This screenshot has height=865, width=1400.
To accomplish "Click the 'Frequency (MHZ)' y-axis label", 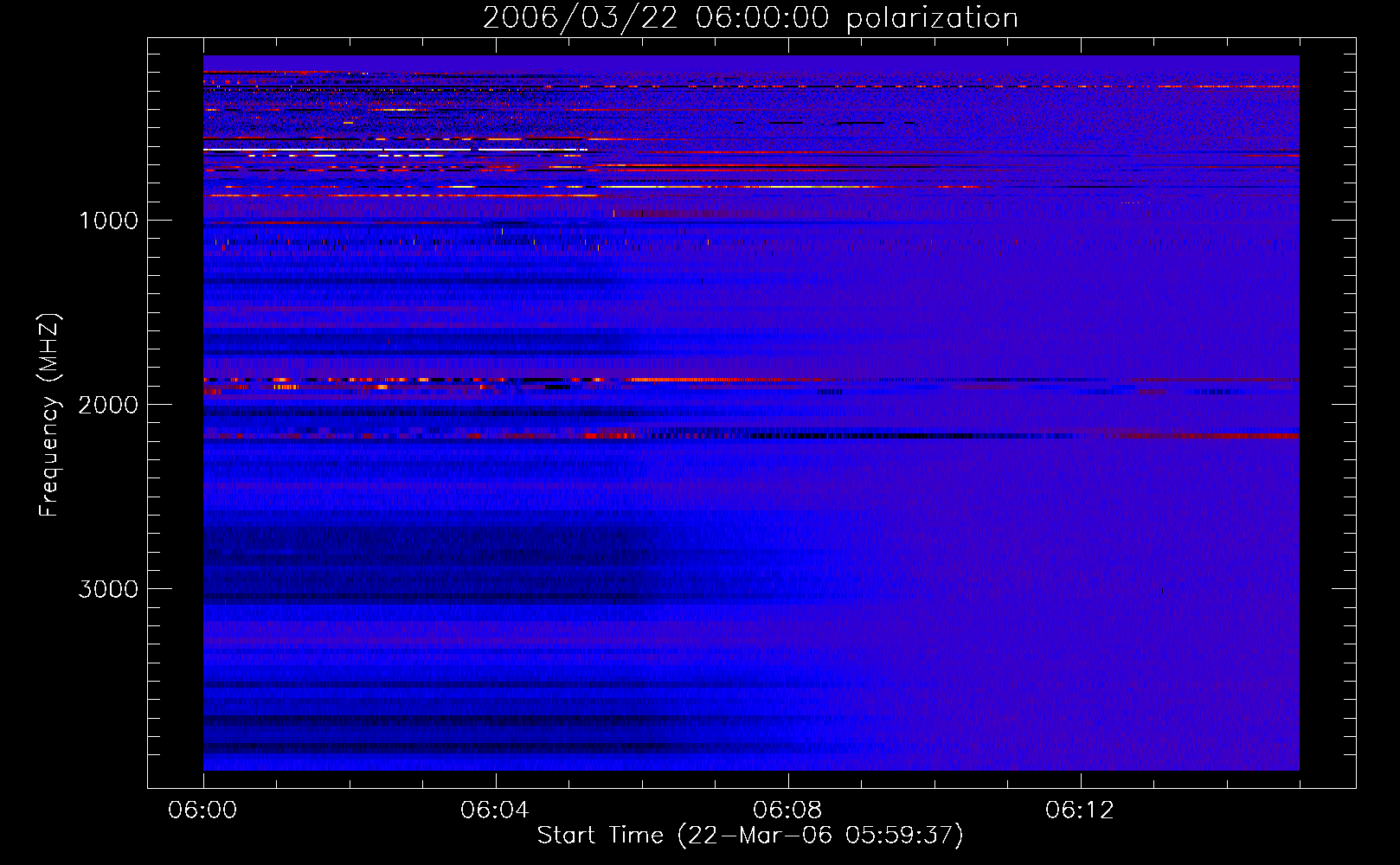I will (49, 415).
